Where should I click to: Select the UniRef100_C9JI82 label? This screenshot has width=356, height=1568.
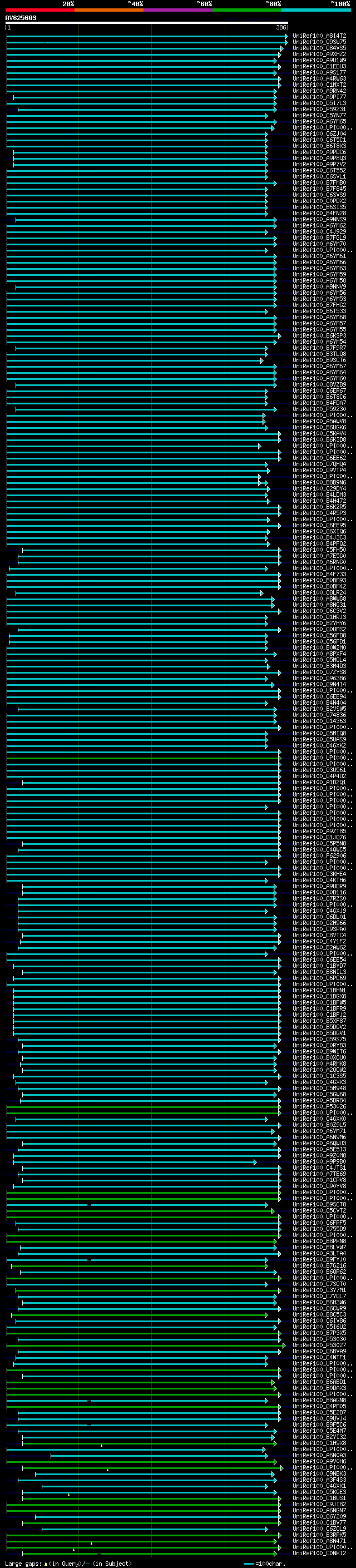(x=319, y=1504)
